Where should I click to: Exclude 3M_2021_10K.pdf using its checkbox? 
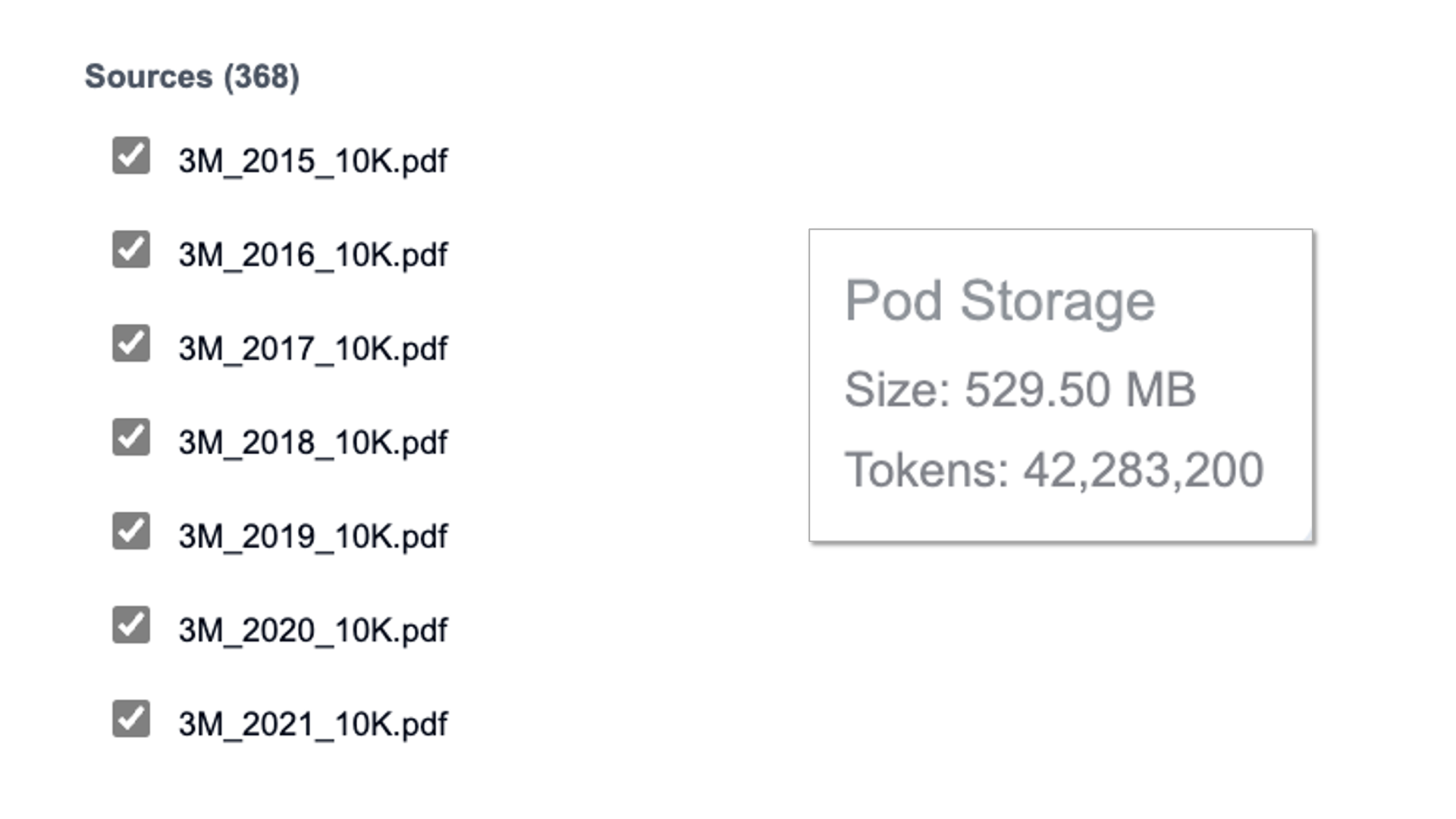click(x=131, y=719)
